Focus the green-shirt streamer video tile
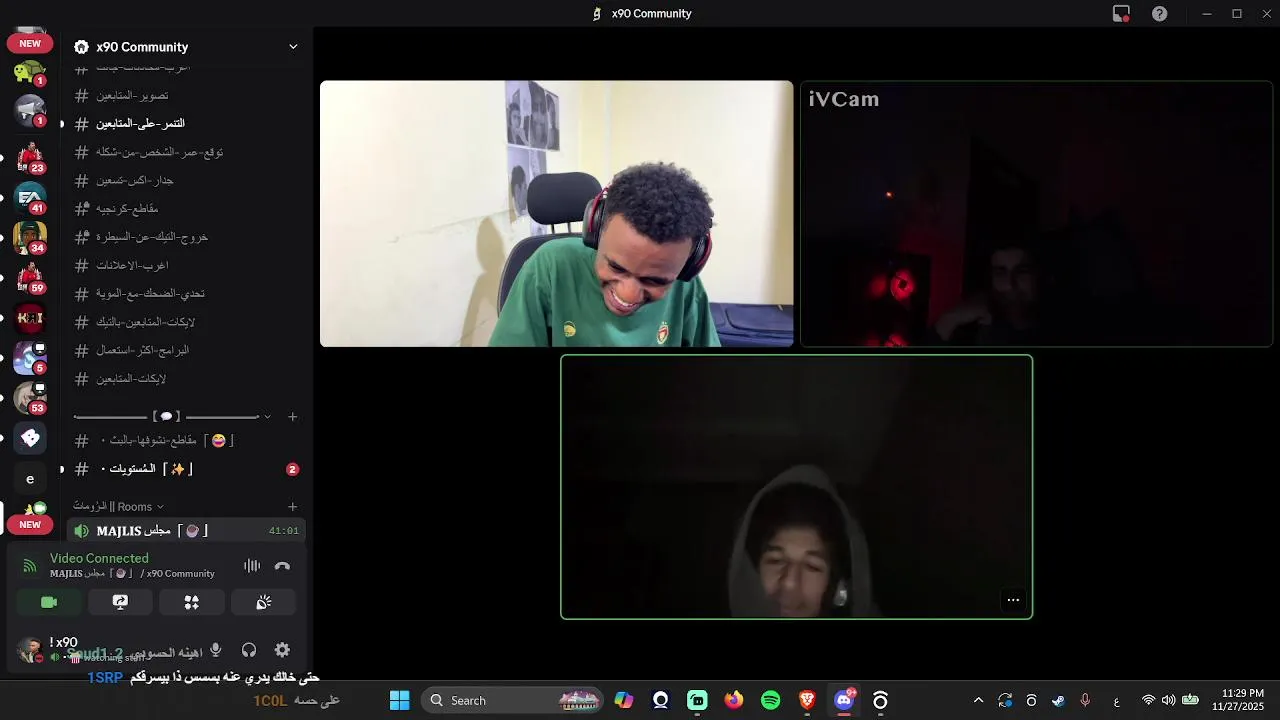The height and width of the screenshot is (720, 1280). [556, 214]
